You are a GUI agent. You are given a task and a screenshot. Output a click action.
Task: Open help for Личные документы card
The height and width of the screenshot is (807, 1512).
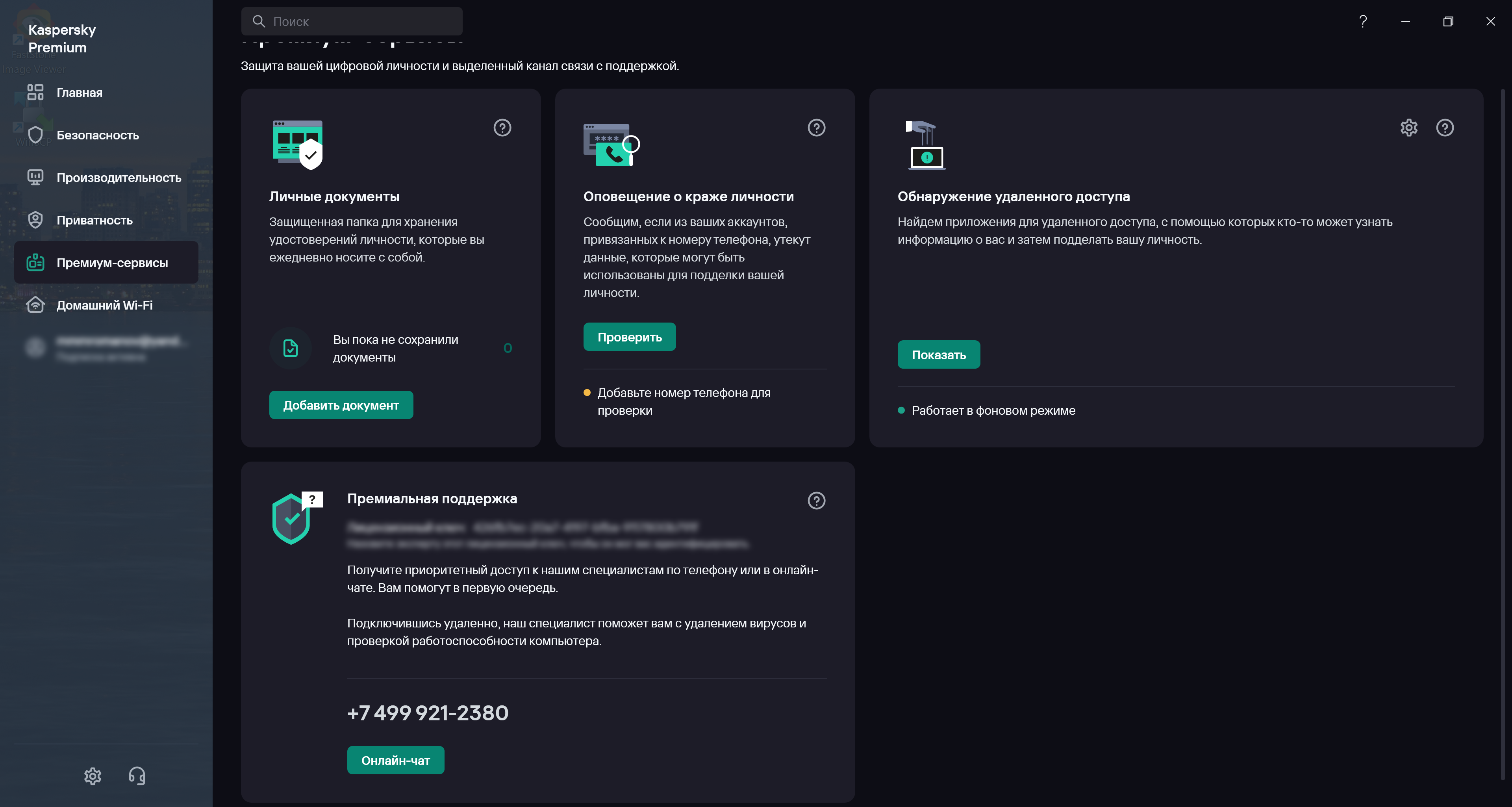[502, 127]
